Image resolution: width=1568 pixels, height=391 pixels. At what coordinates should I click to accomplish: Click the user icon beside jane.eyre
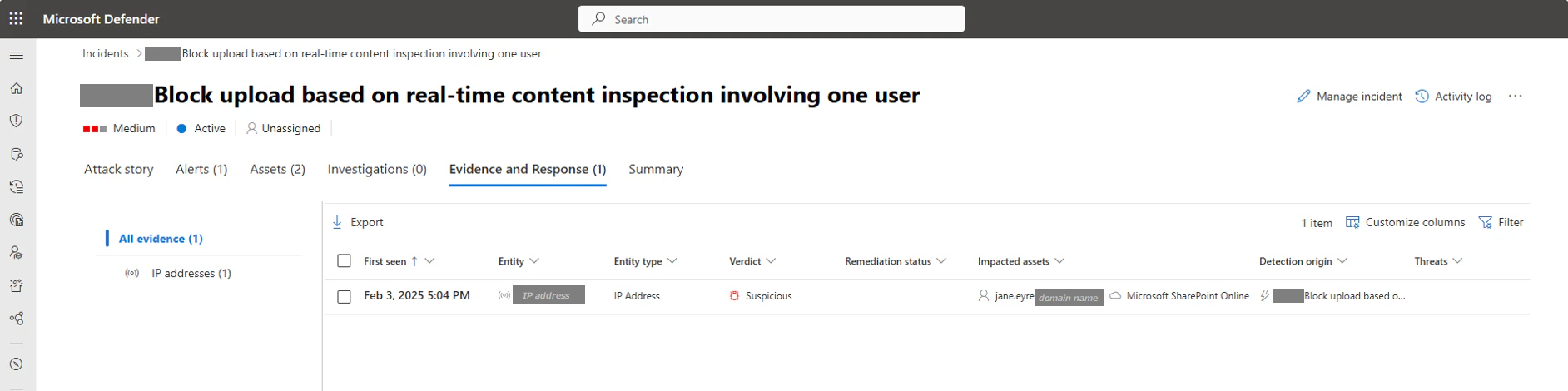[x=984, y=295]
